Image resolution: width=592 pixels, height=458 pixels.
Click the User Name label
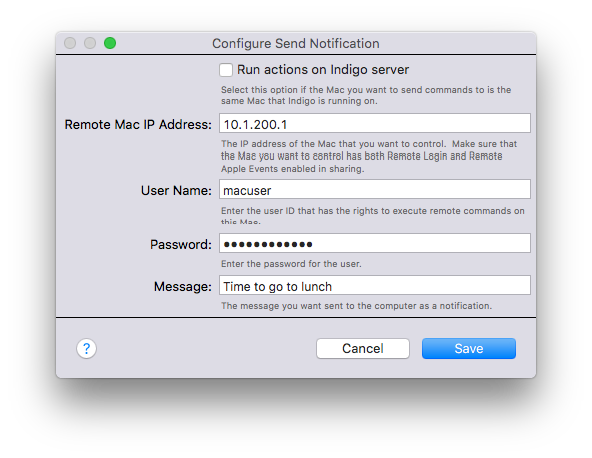click(176, 191)
